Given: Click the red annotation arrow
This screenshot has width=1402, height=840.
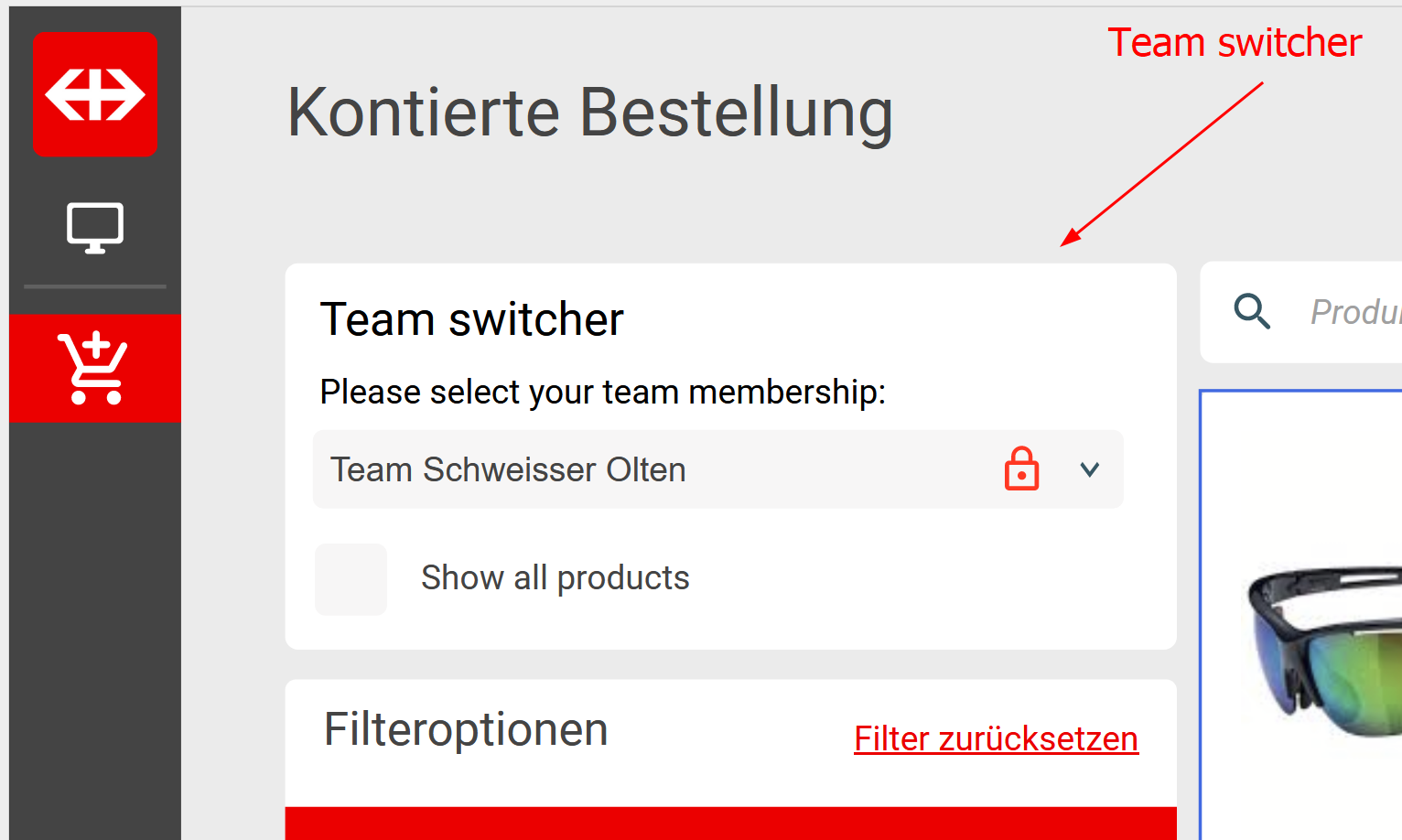Looking at the screenshot, I should click(x=1162, y=165).
